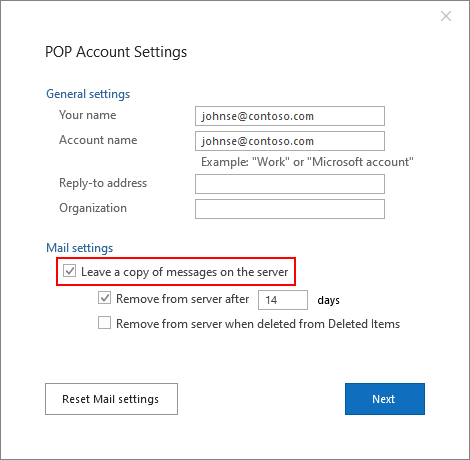Click the Account name label
The image size is (470, 460).
98,140
